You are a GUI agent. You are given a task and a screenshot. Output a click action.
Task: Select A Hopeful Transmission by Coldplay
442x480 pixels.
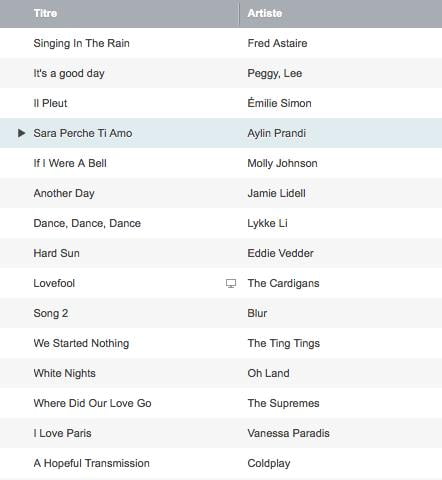pyautogui.click(x=221, y=463)
